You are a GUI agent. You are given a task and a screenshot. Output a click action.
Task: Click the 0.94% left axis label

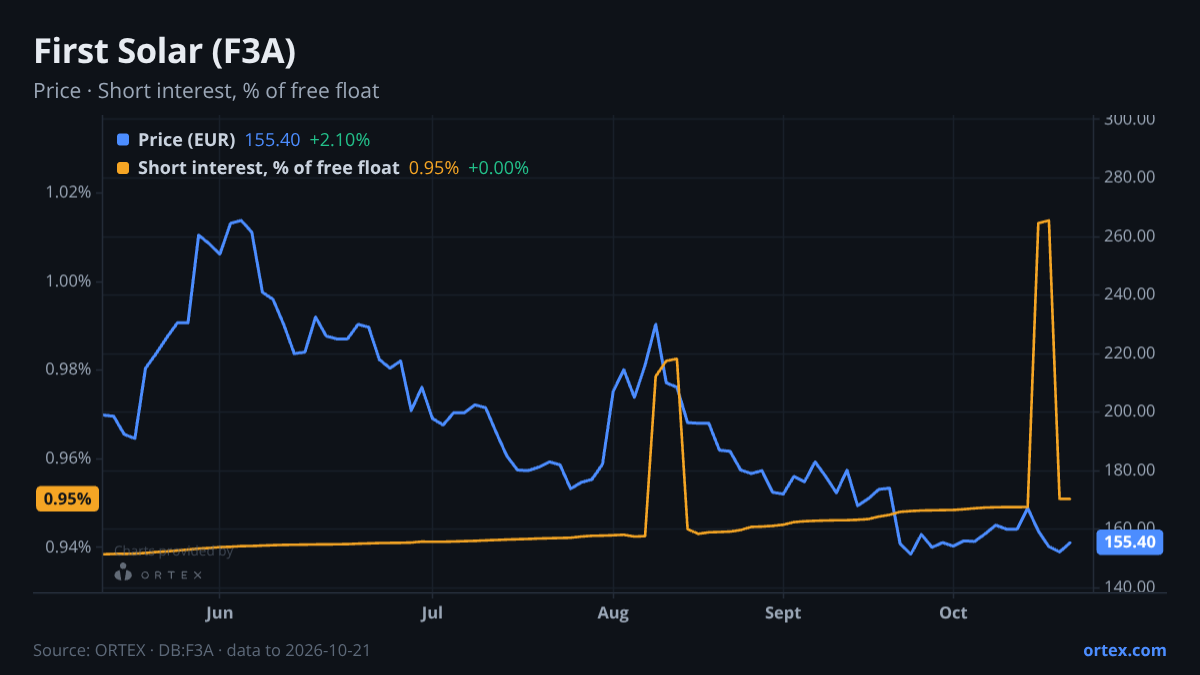[x=69, y=547]
